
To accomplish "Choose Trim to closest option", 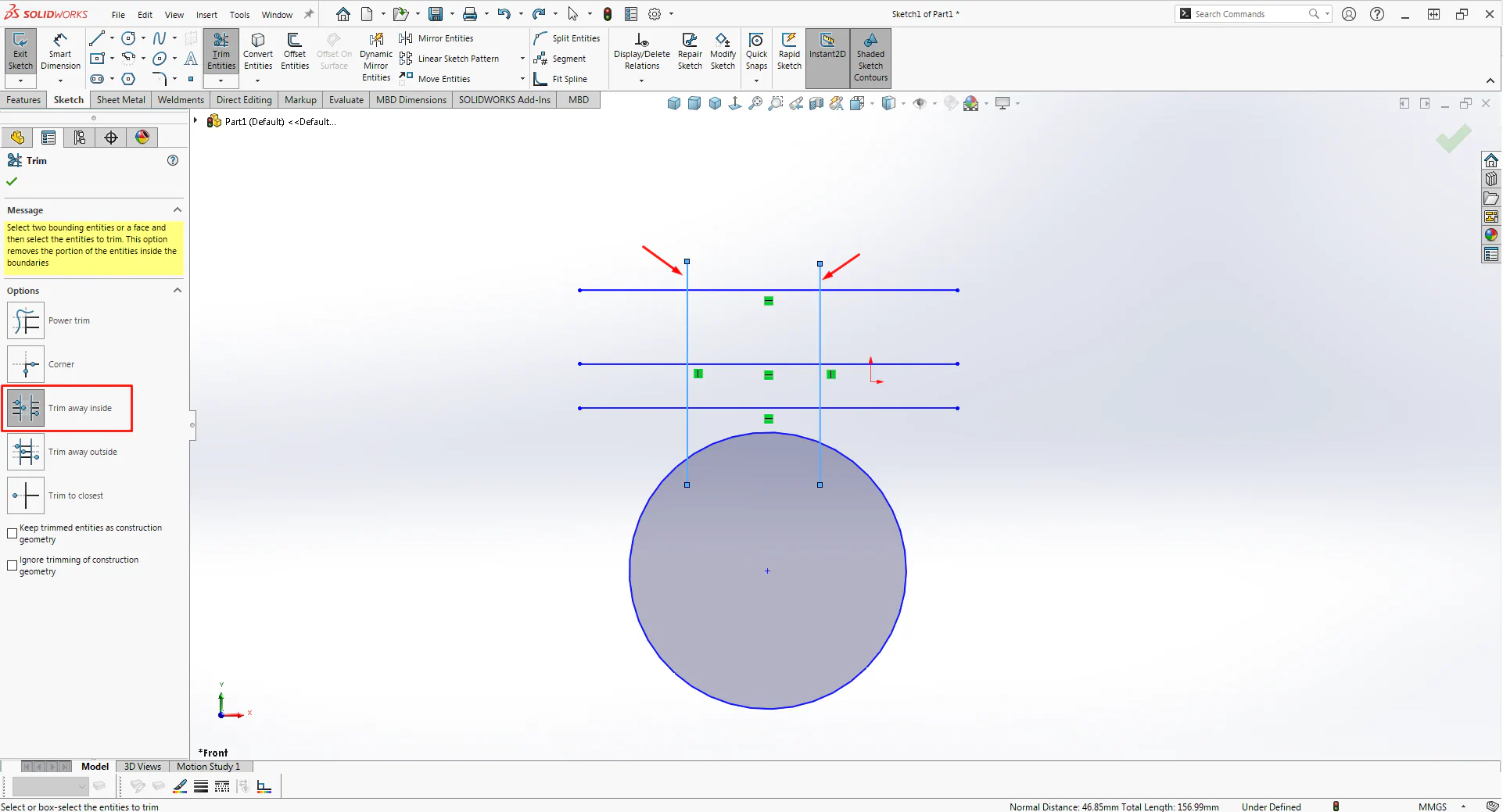I will pyautogui.click(x=26, y=495).
